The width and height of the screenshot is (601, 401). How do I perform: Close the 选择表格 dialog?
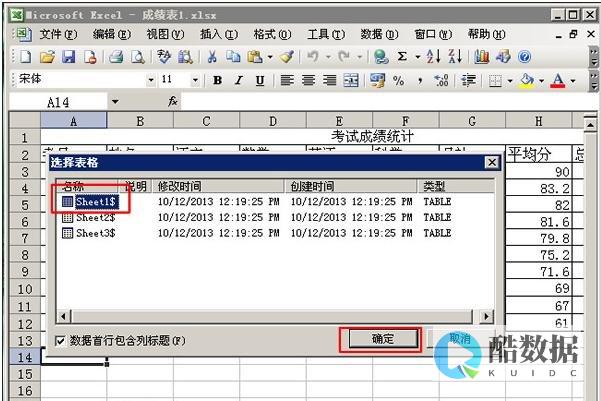click(492, 163)
